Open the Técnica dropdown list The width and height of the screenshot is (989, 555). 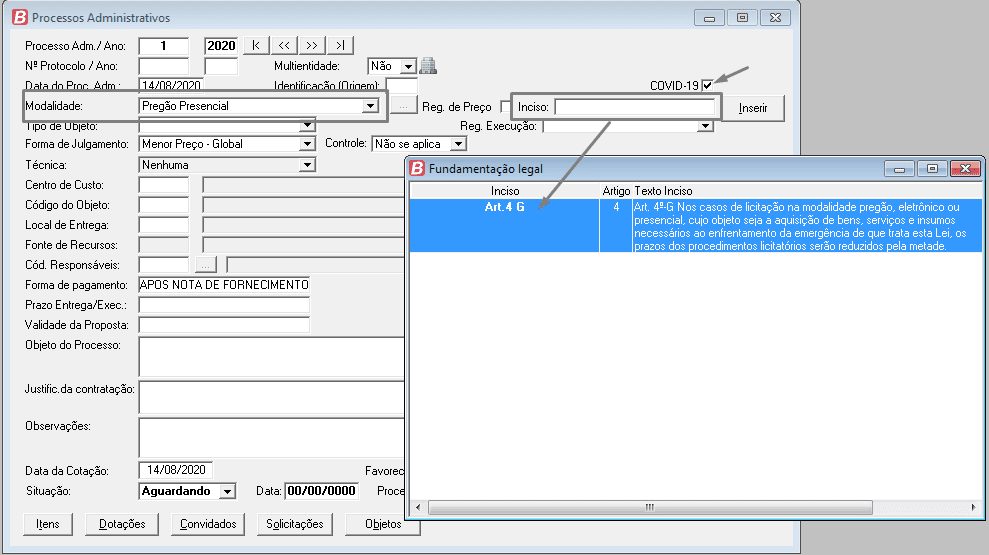307,165
